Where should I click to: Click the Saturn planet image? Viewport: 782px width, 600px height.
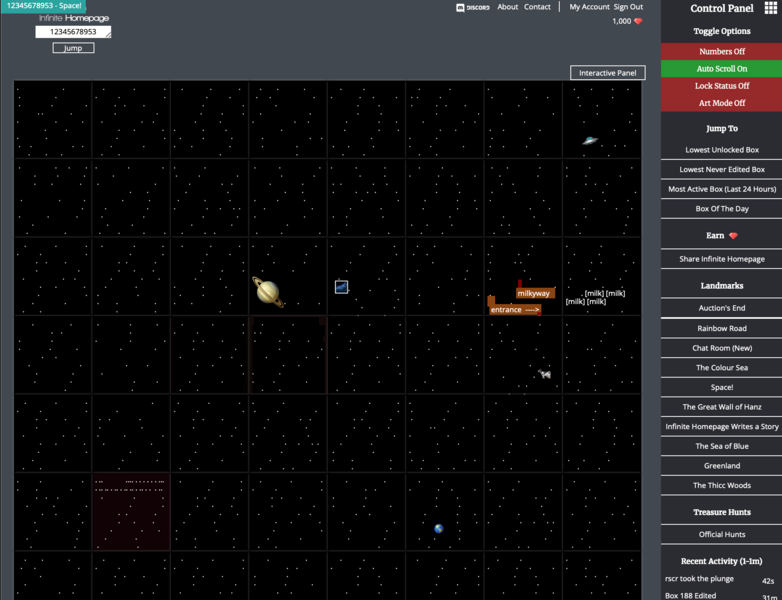tap(267, 291)
